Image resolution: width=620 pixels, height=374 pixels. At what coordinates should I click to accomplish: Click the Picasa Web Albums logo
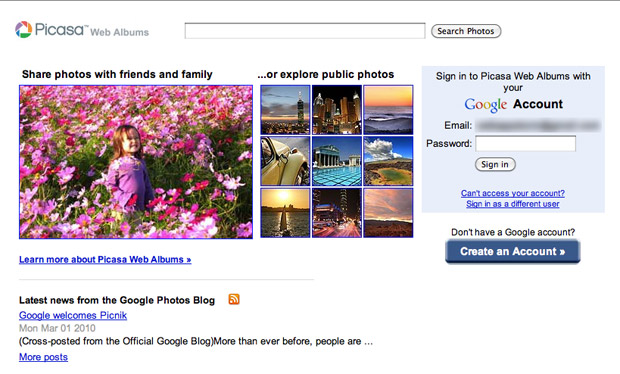(82, 30)
